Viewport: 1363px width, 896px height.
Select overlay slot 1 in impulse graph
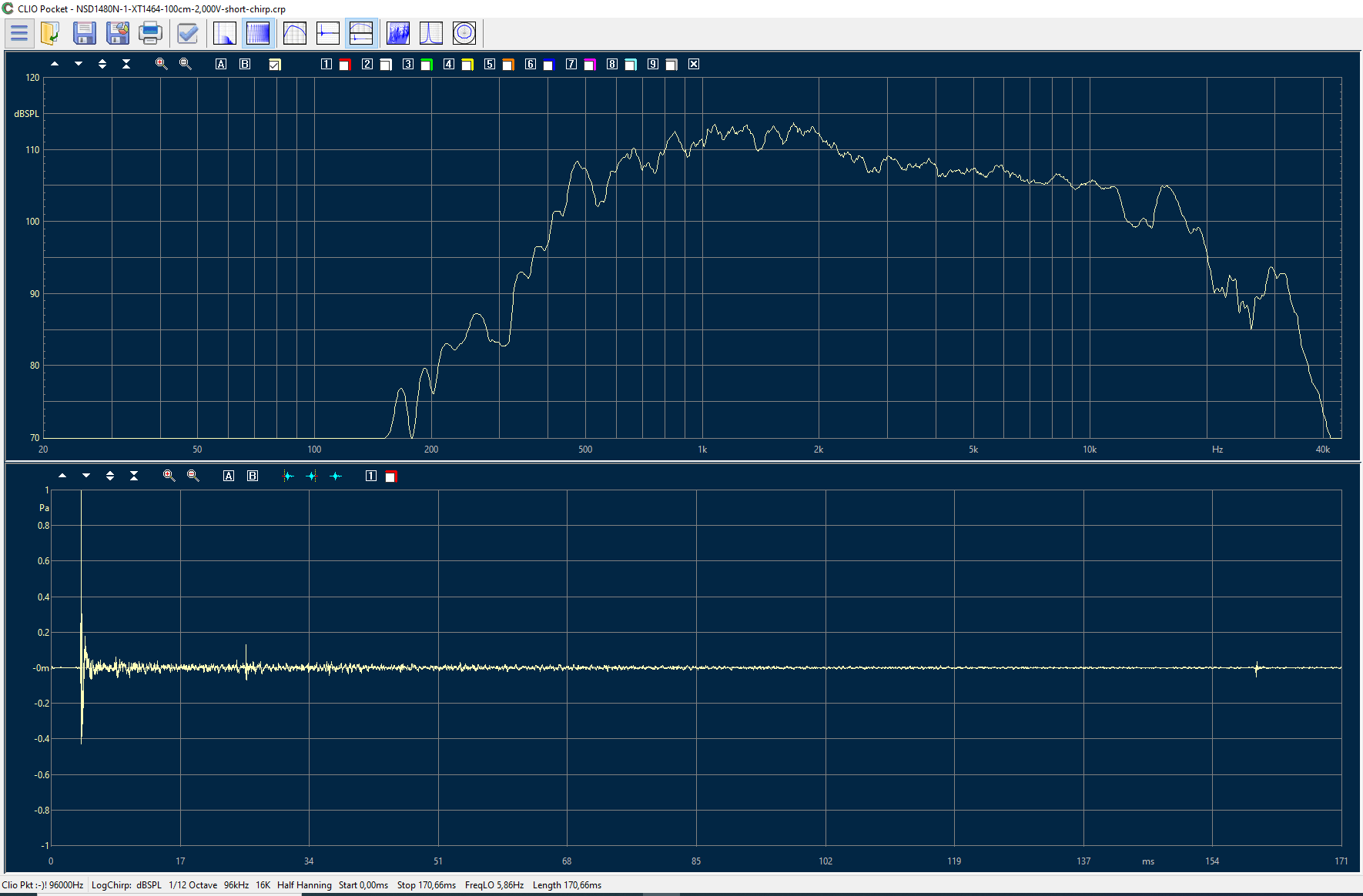(x=371, y=476)
